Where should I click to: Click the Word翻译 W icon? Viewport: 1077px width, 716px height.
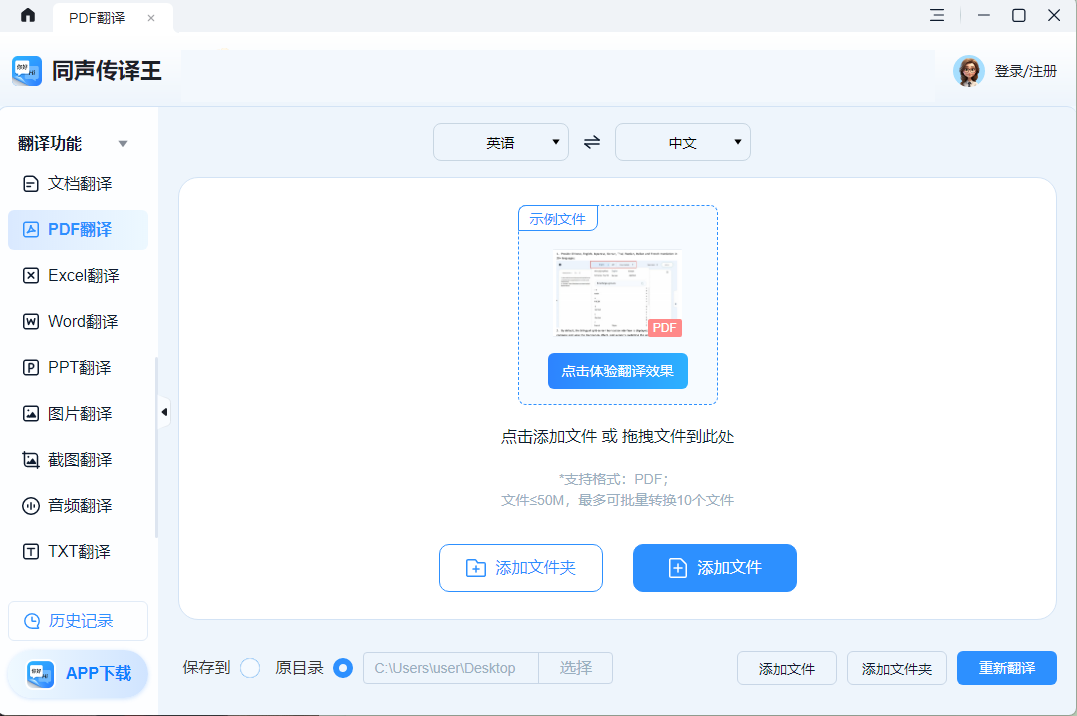pos(31,322)
